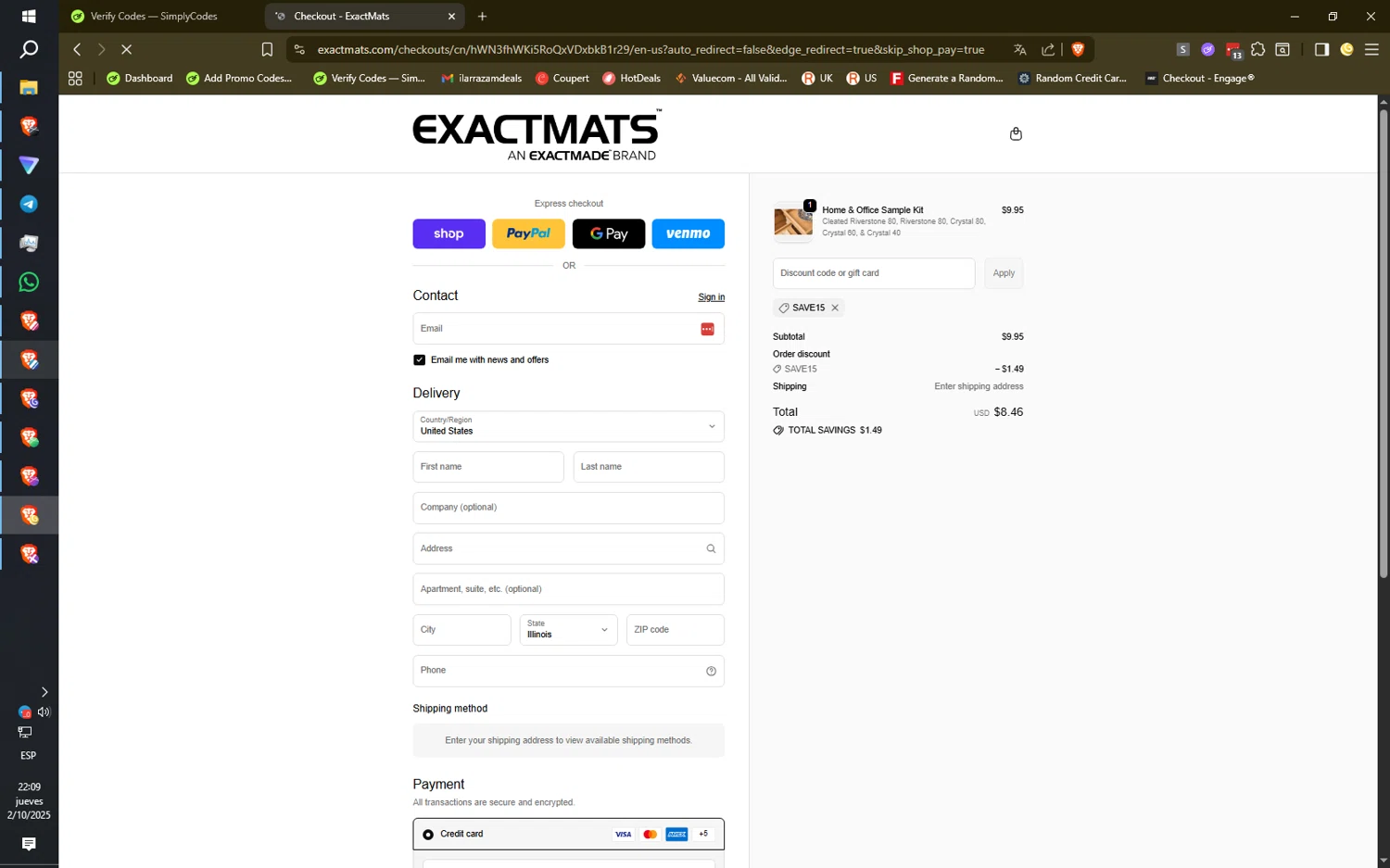The image size is (1390, 868).
Task: Uncheck Email me with news and offers
Action: (x=419, y=359)
